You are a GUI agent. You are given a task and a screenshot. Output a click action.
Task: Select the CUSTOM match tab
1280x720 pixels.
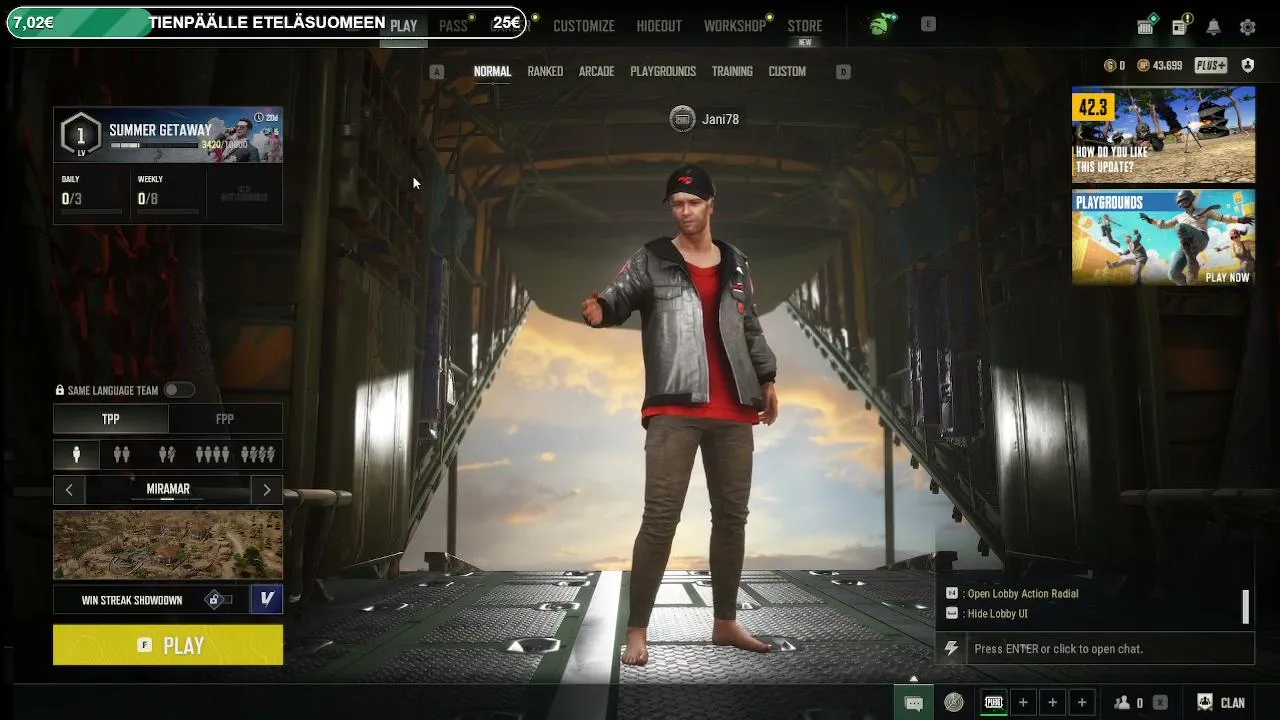coord(787,71)
